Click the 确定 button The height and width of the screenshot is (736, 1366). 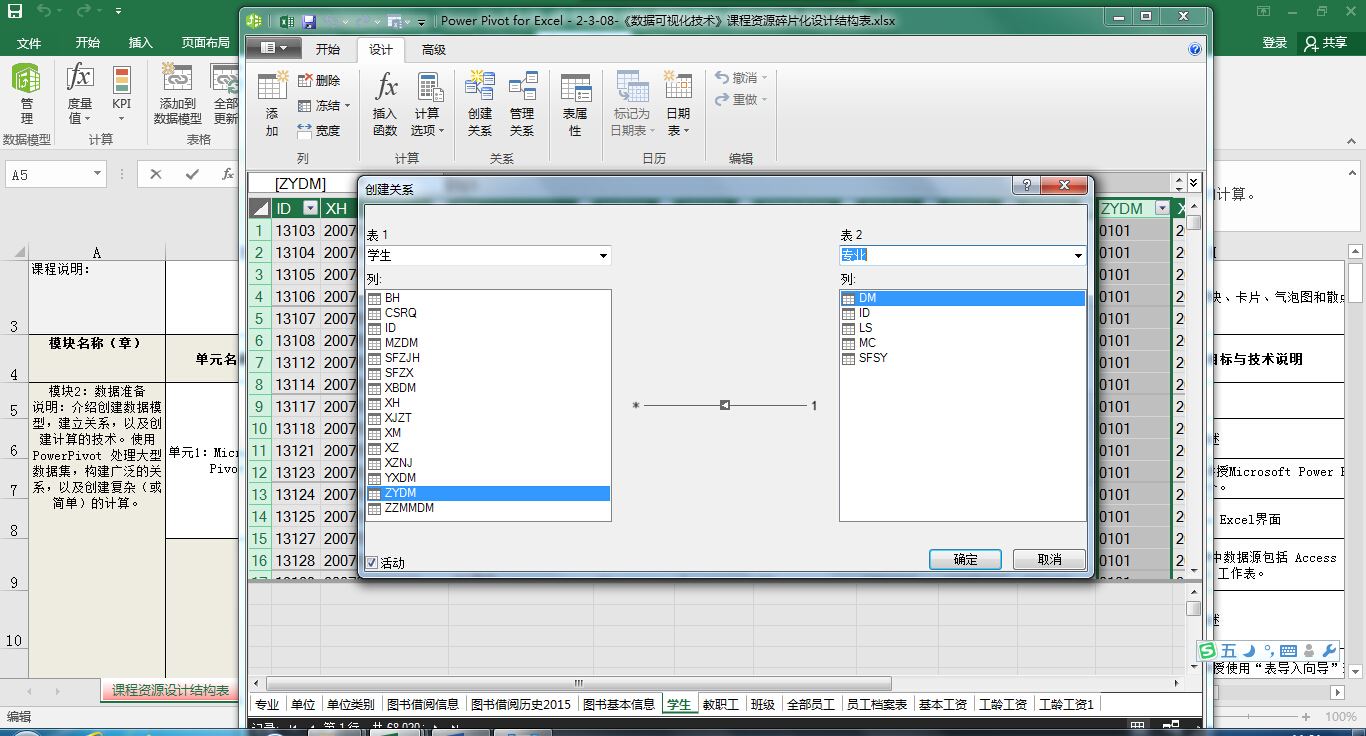[x=965, y=559]
